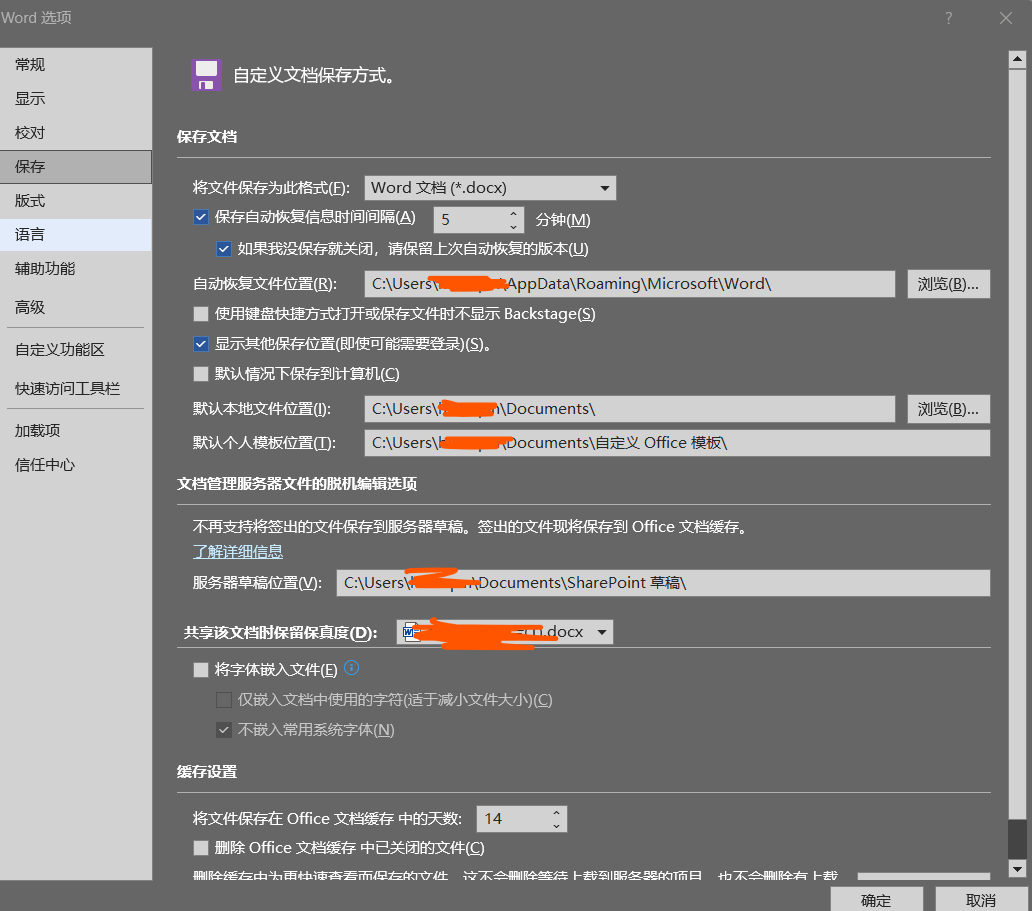Open the 共享该文档时保留保真度 dropdown

click(x=602, y=631)
